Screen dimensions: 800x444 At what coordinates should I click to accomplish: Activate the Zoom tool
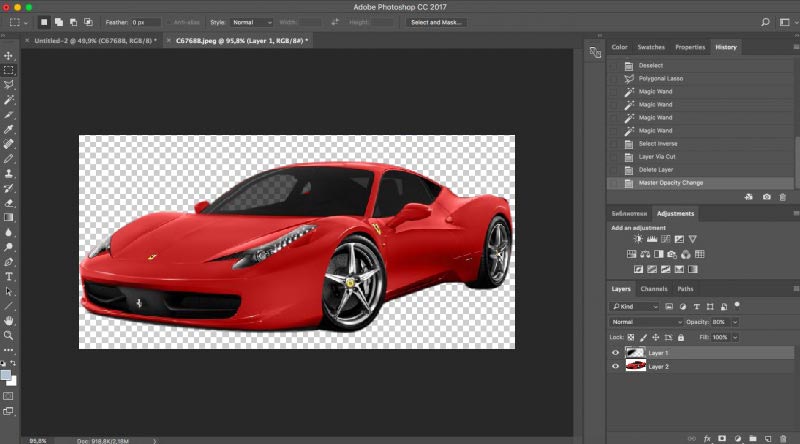click(9, 335)
